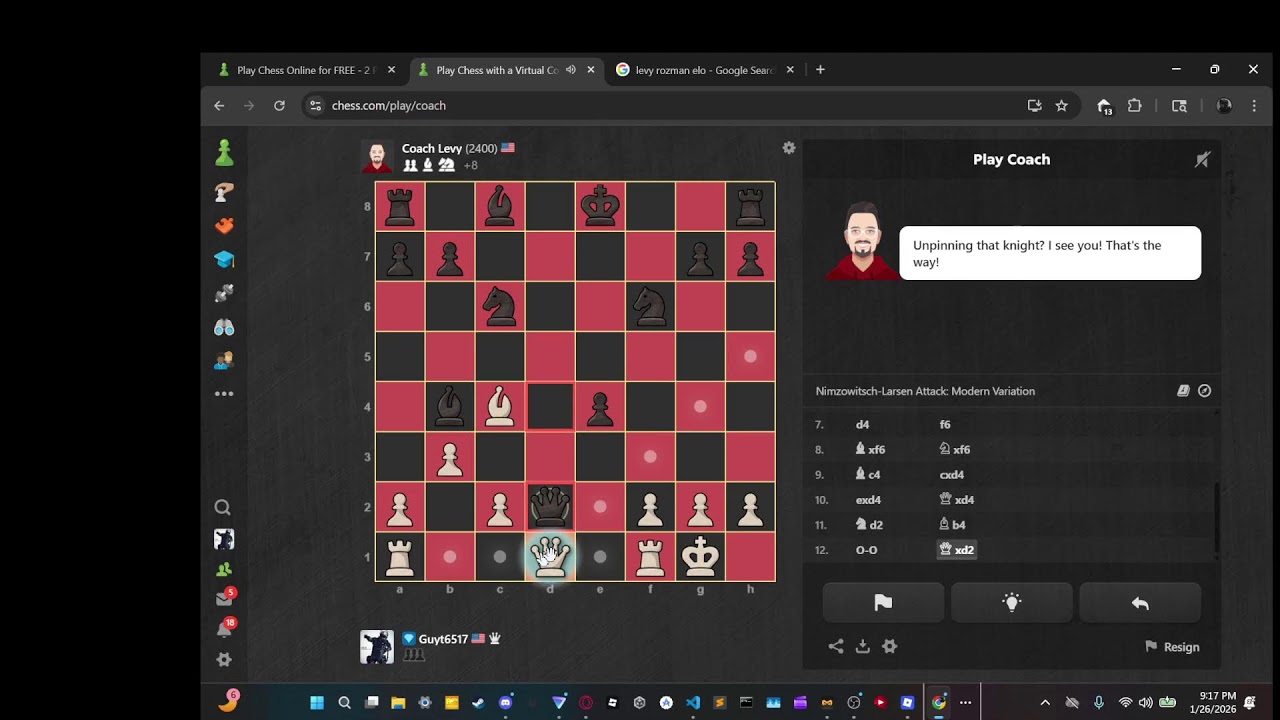
Task: Open Visual Studio Code from the taskbar
Action: click(693, 703)
